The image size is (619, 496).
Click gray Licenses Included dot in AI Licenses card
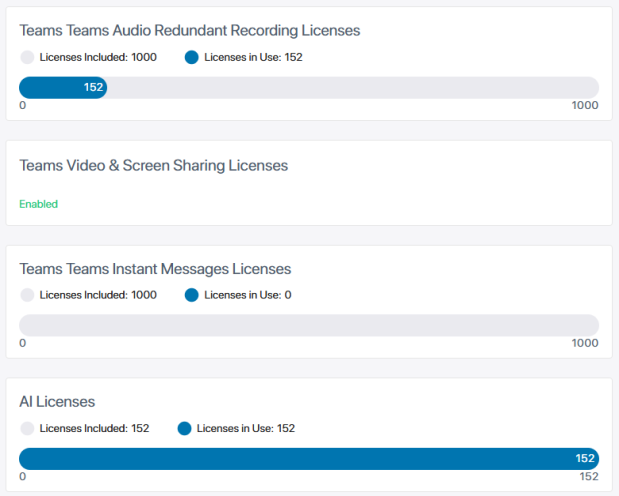(27, 428)
